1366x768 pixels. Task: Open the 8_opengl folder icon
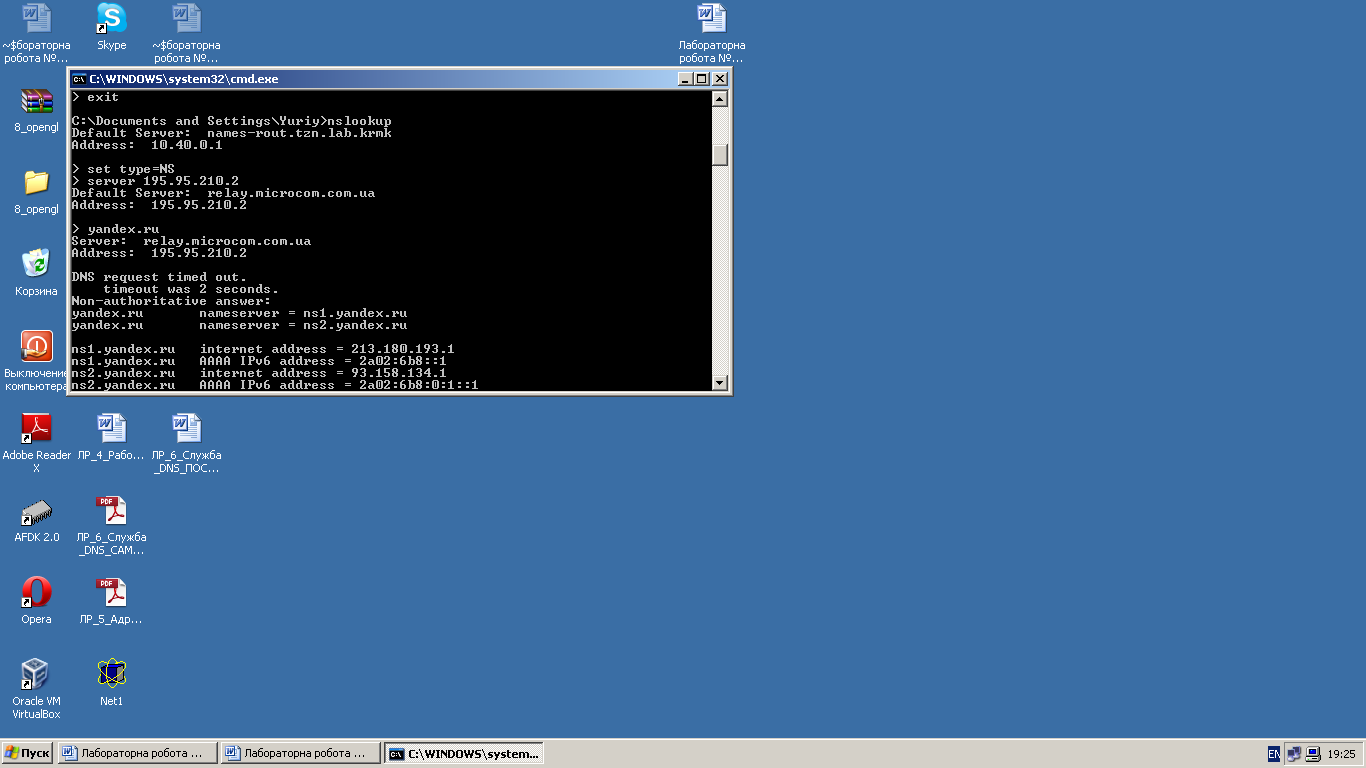click(36, 191)
